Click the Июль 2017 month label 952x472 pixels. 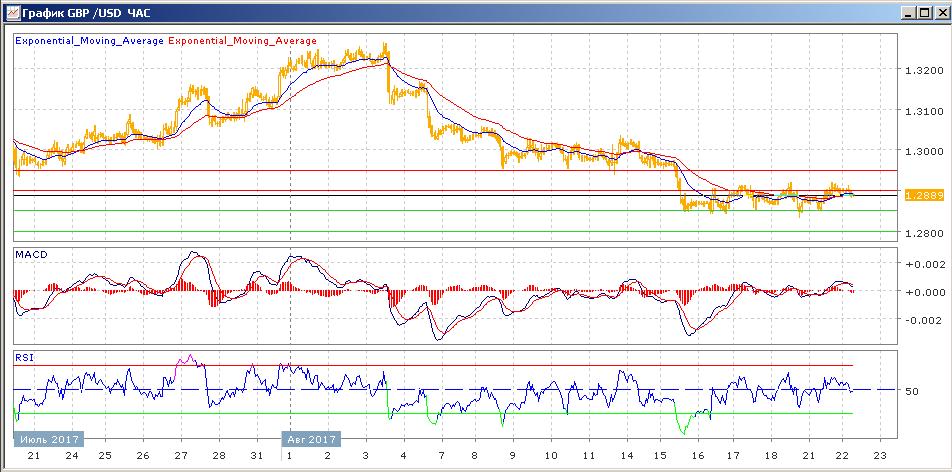point(49,438)
